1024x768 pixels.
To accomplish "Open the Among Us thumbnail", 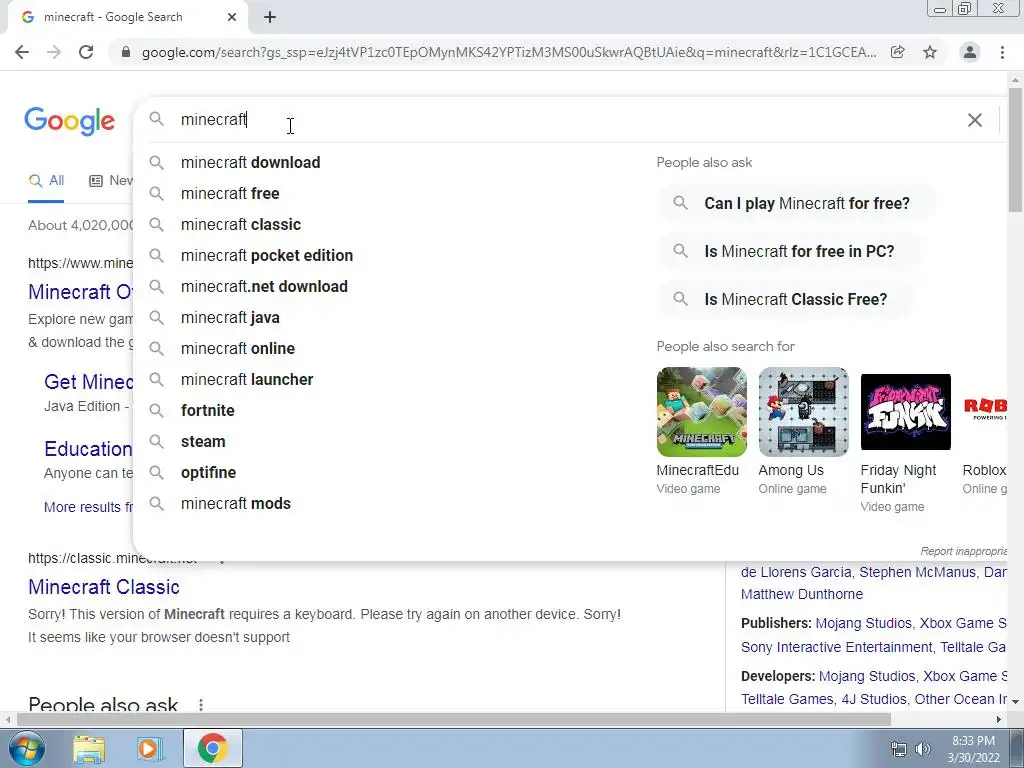I will pos(803,412).
